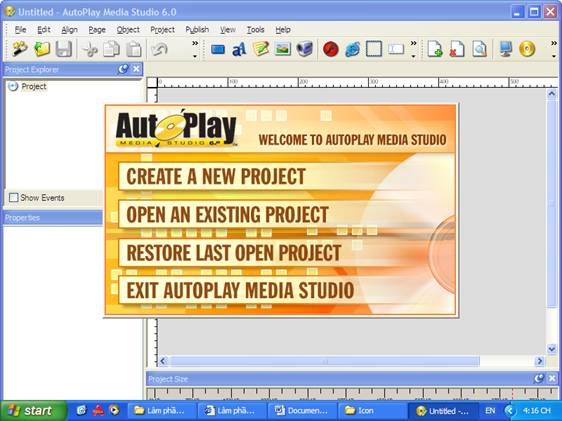
Task: Close the Project Size panel
Action: click(552, 378)
